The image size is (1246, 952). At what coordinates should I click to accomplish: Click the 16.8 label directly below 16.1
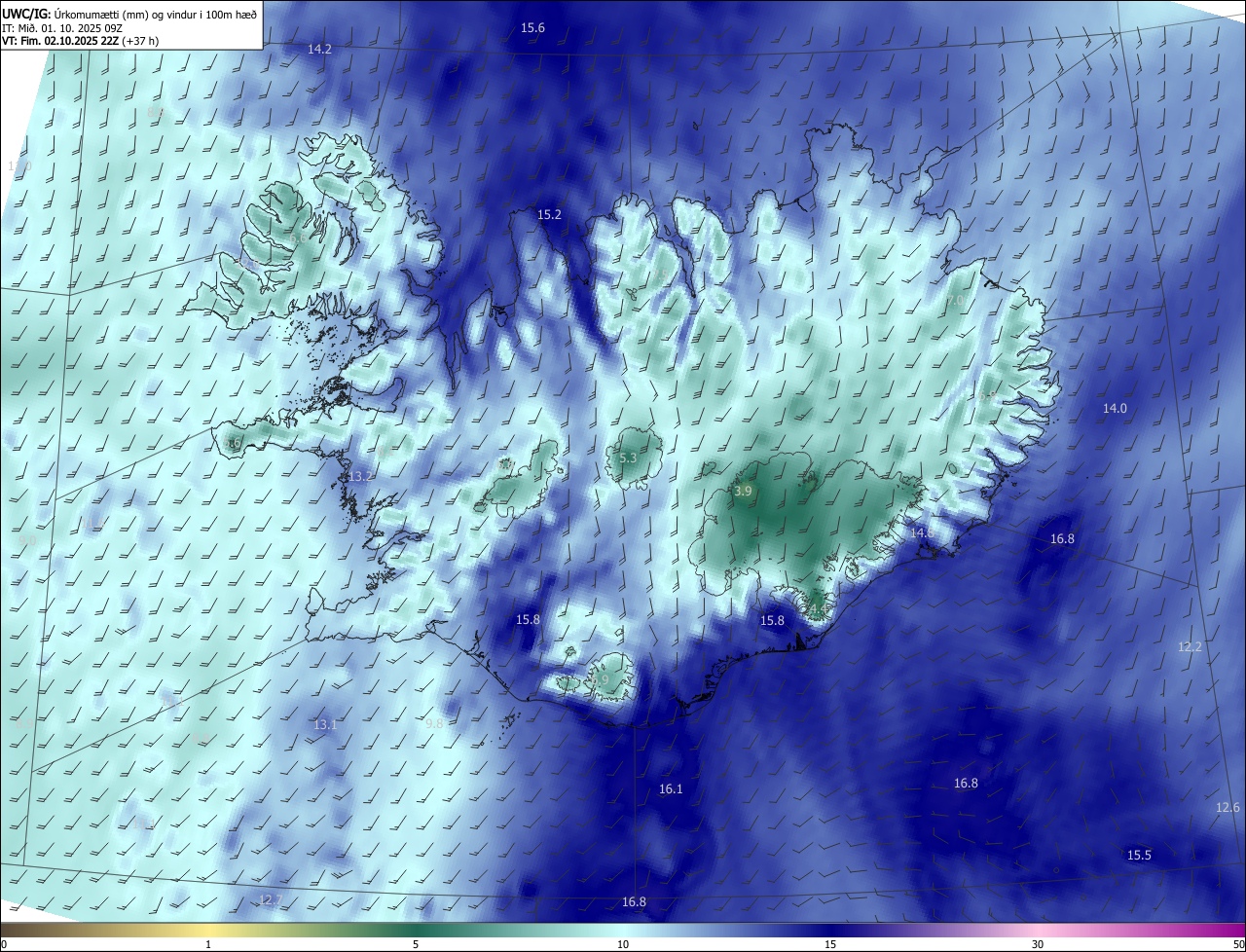[634, 902]
